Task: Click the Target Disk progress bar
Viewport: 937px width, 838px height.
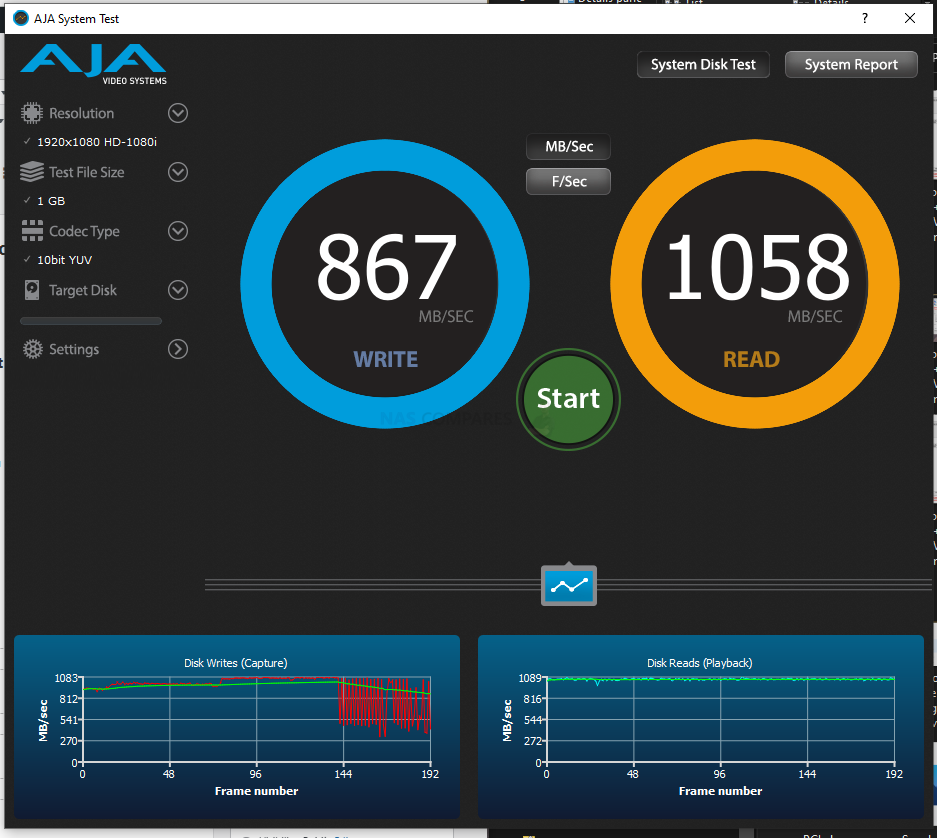Action: 91,321
